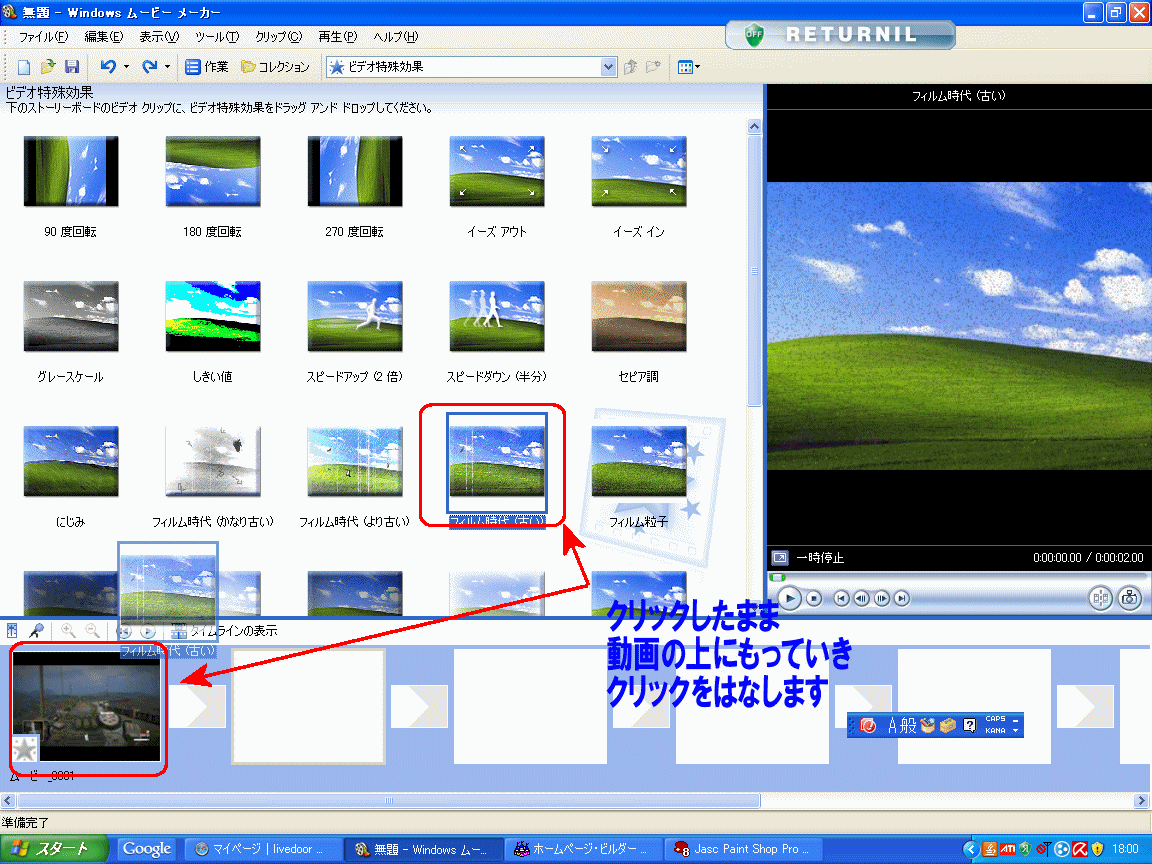This screenshot has width=1152, height=864.
Task: Select the にじみ effect thumbnail
Action: pos(71,461)
